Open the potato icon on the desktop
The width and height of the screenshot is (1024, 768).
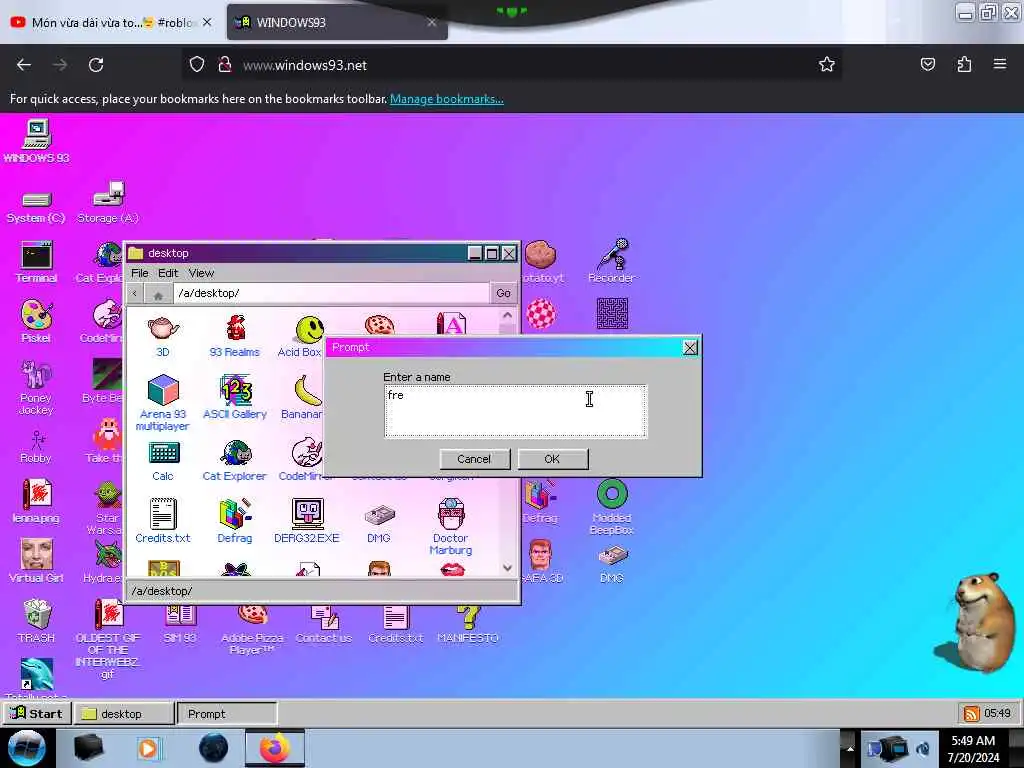coord(541,261)
